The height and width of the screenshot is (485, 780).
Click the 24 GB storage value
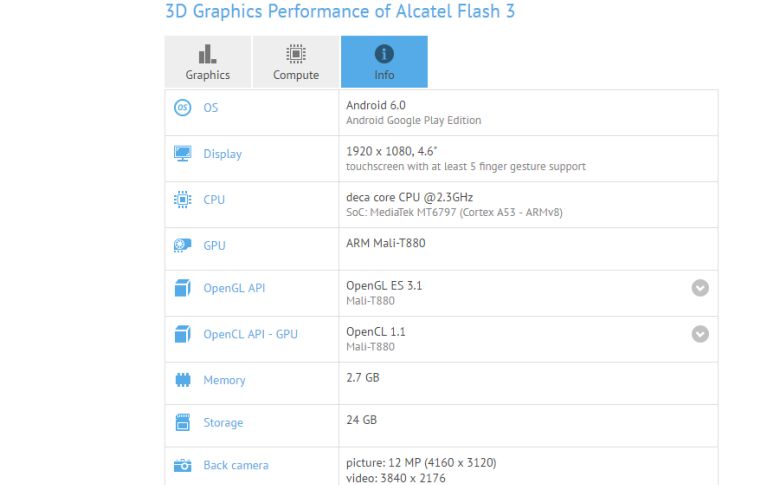point(362,420)
